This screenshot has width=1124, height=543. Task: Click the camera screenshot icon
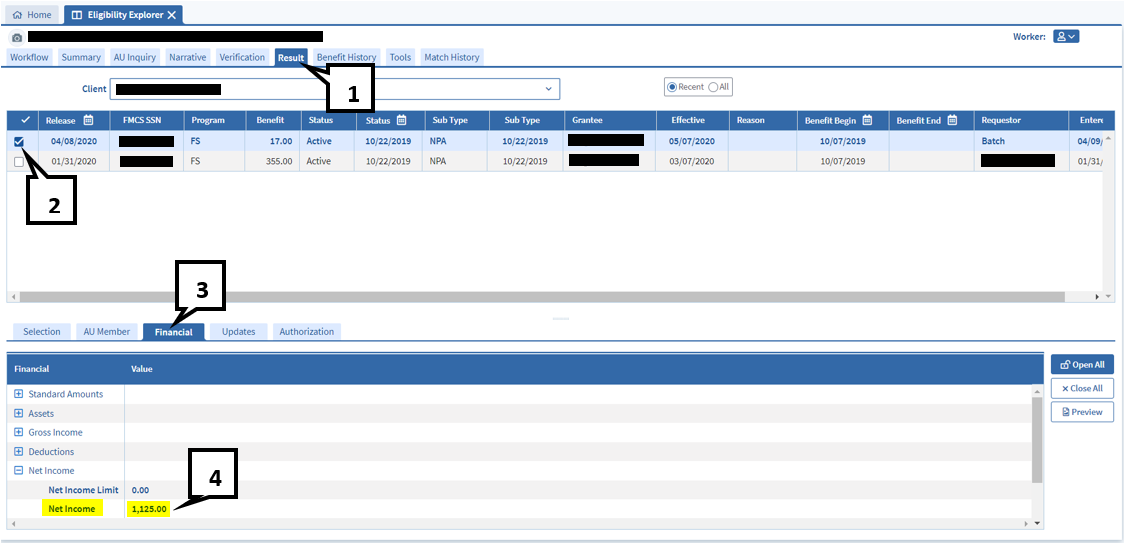[17, 37]
